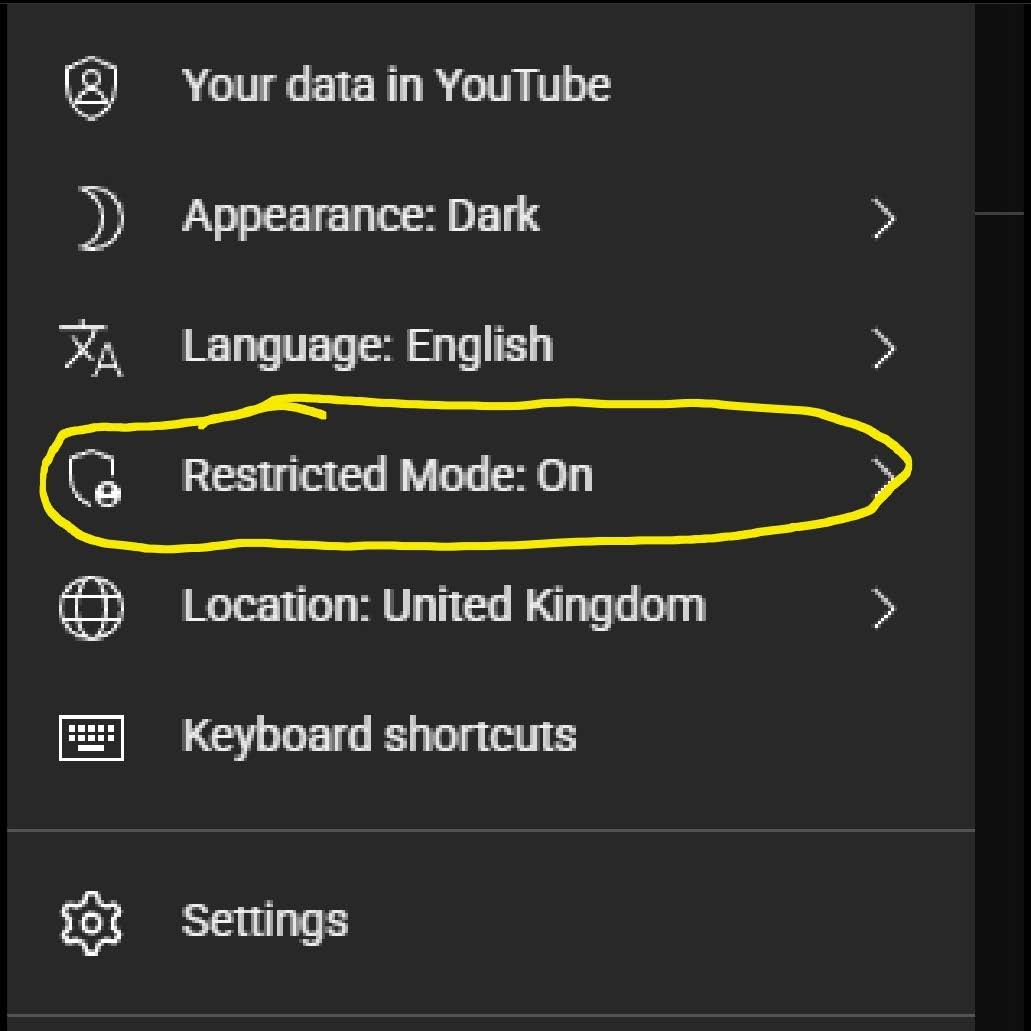Choose the Language: English menu entry
Viewport: 1031px width, 1031px height.
[x=367, y=346]
